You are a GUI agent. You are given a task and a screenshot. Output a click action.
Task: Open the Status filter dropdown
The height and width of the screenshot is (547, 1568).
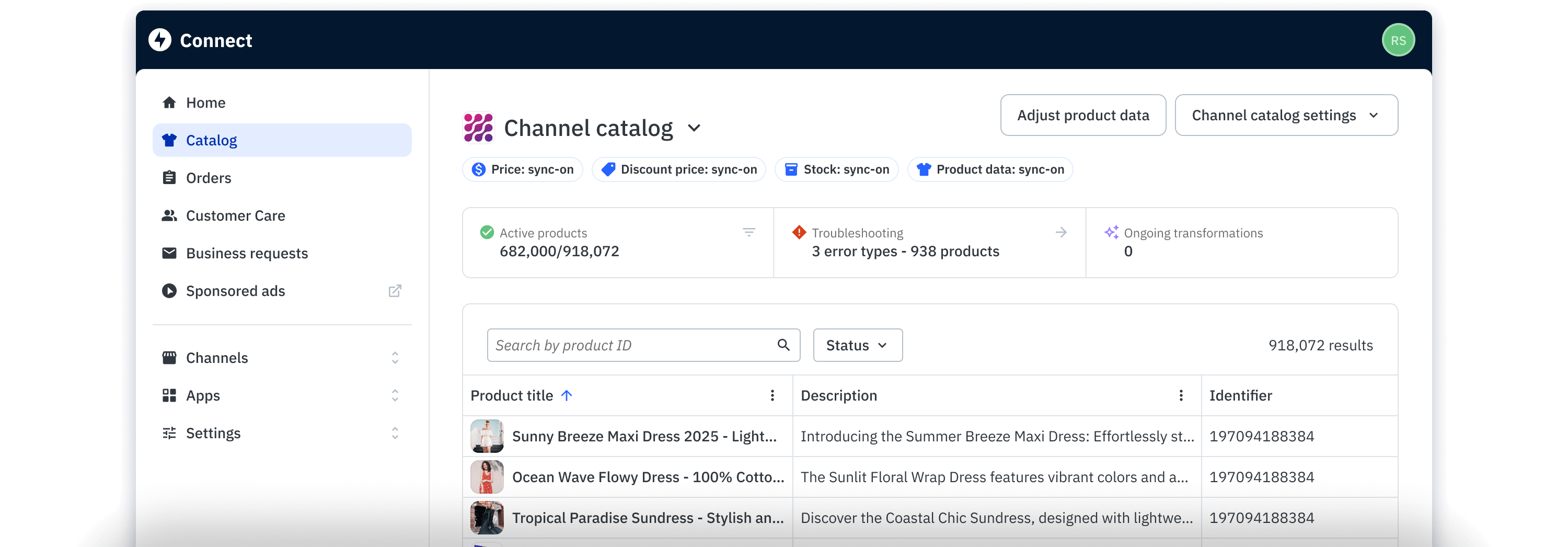(x=857, y=345)
